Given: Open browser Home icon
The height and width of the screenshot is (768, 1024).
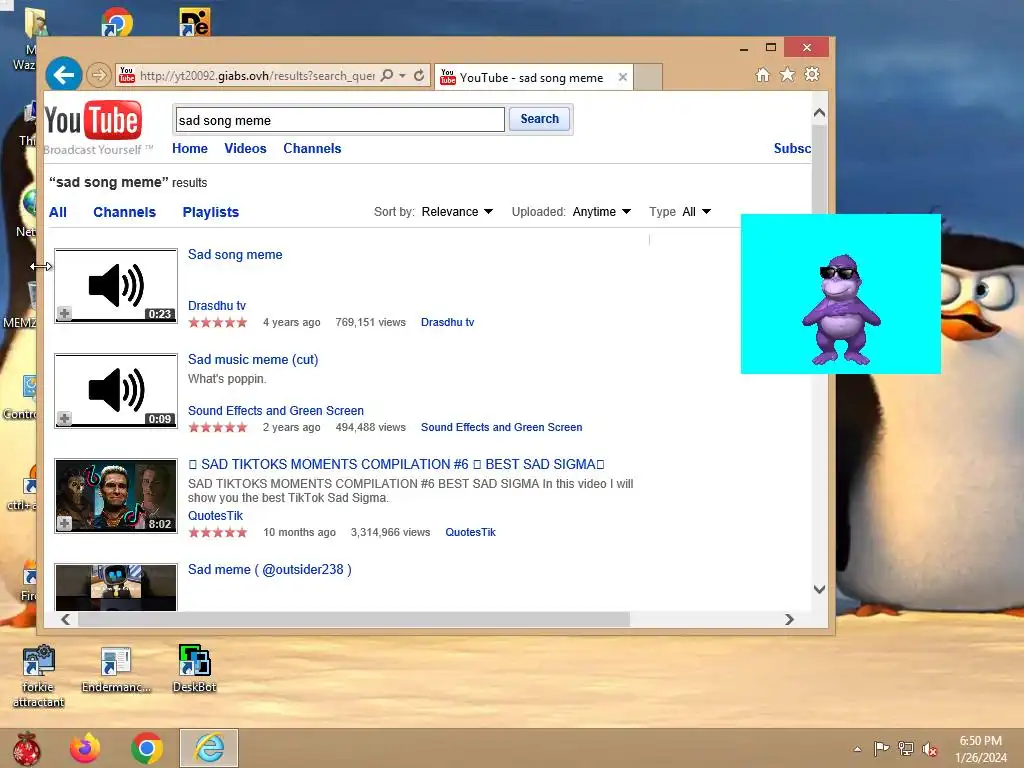Looking at the screenshot, I should pos(763,75).
